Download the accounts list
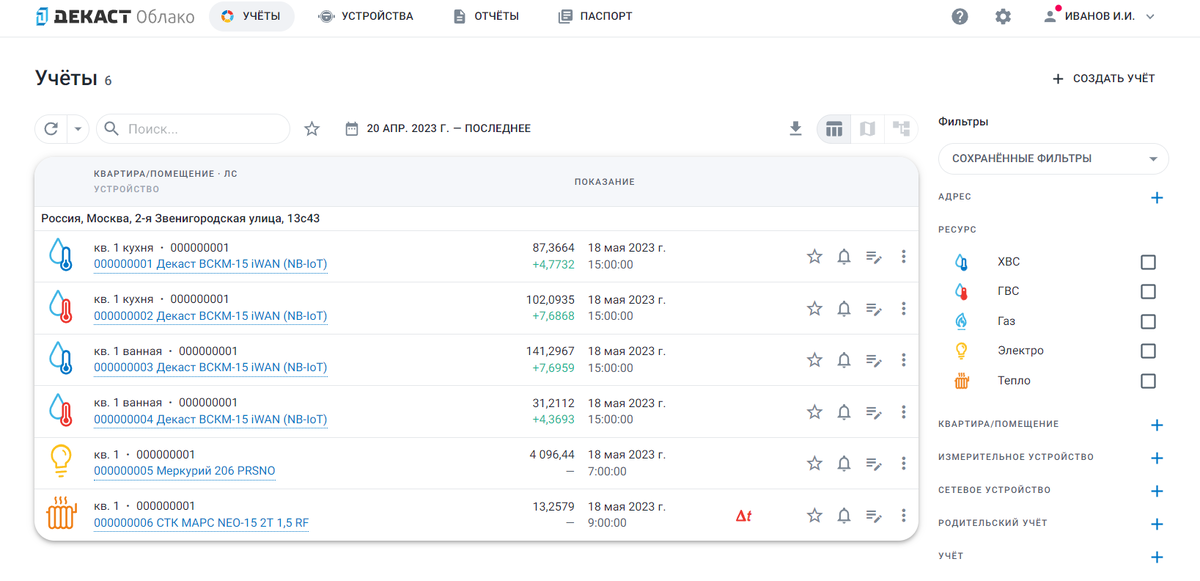1200x581 pixels. pos(795,129)
